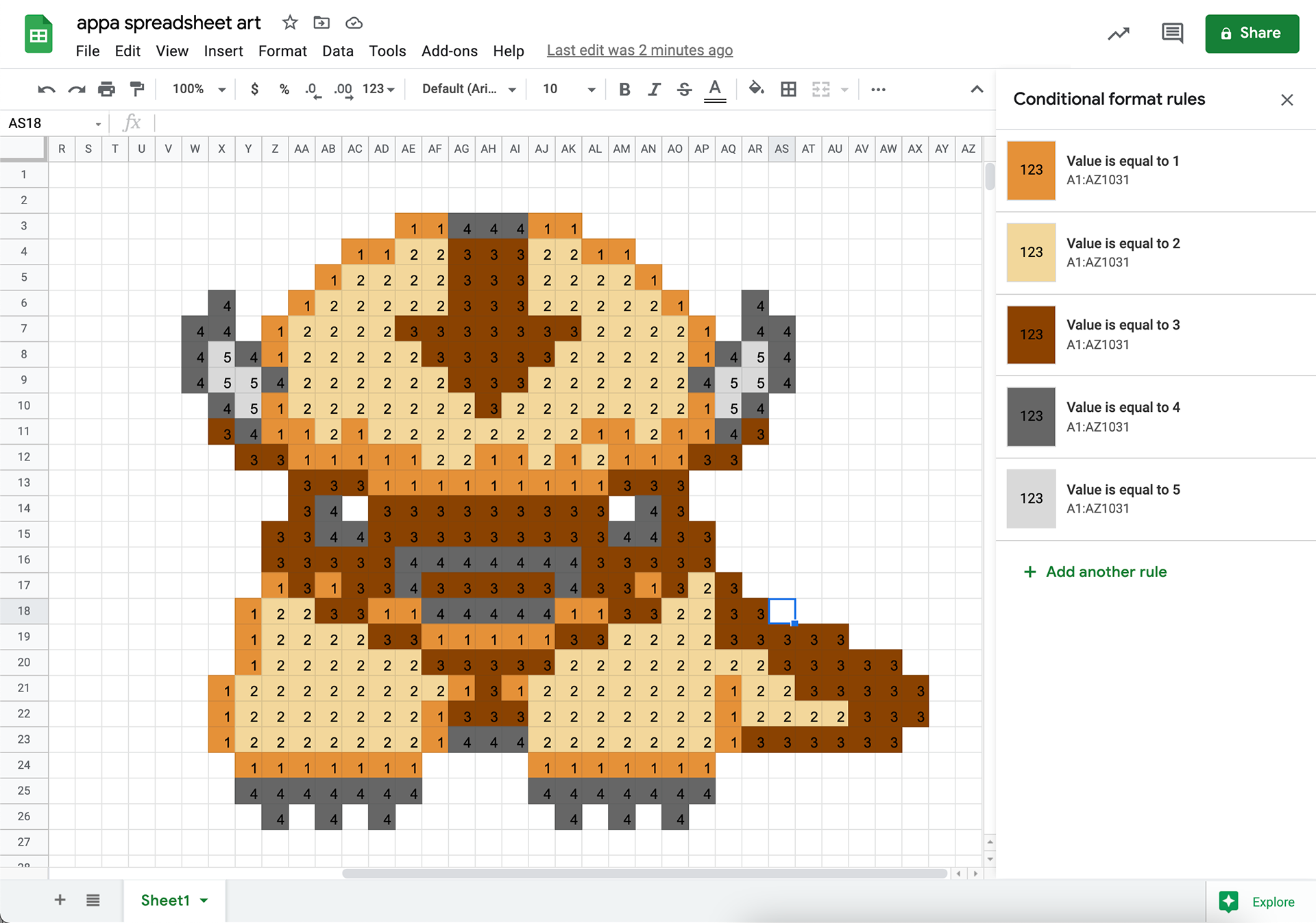Open the Edit menu
This screenshot has height=923, width=1316.
[x=127, y=51]
